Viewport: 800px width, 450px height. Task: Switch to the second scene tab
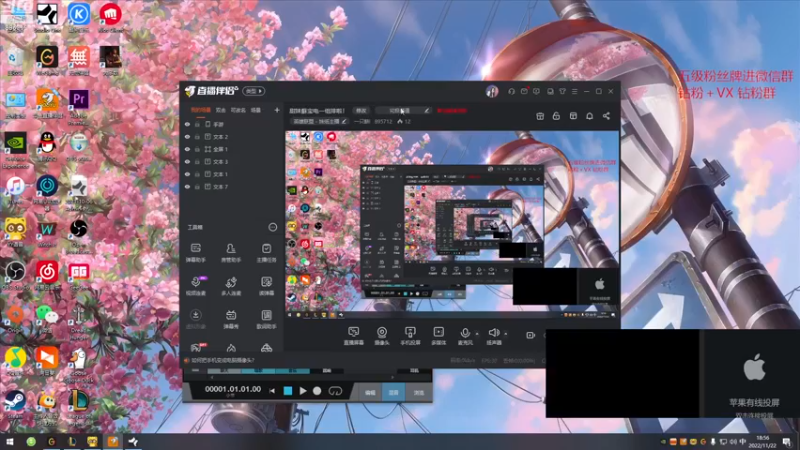click(220, 110)
